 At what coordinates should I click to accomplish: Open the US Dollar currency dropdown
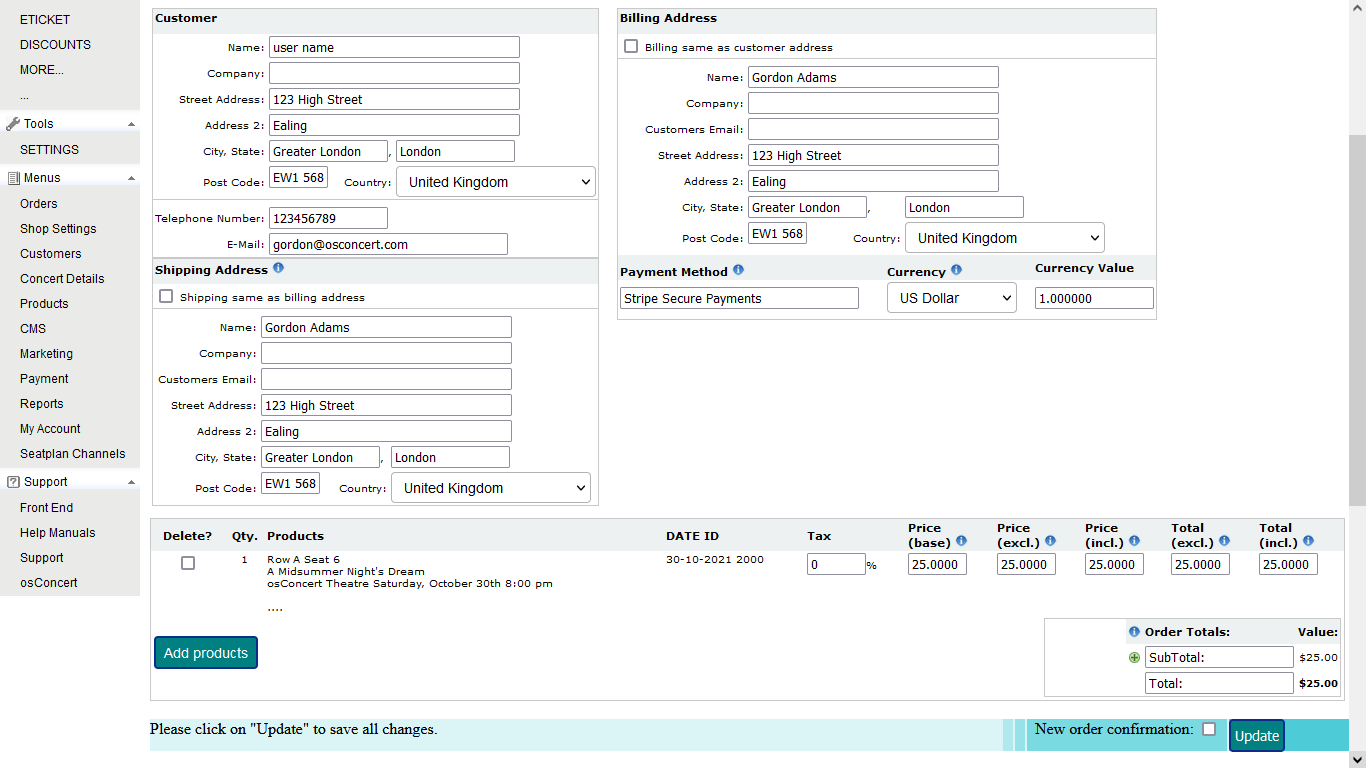(951, 298)
